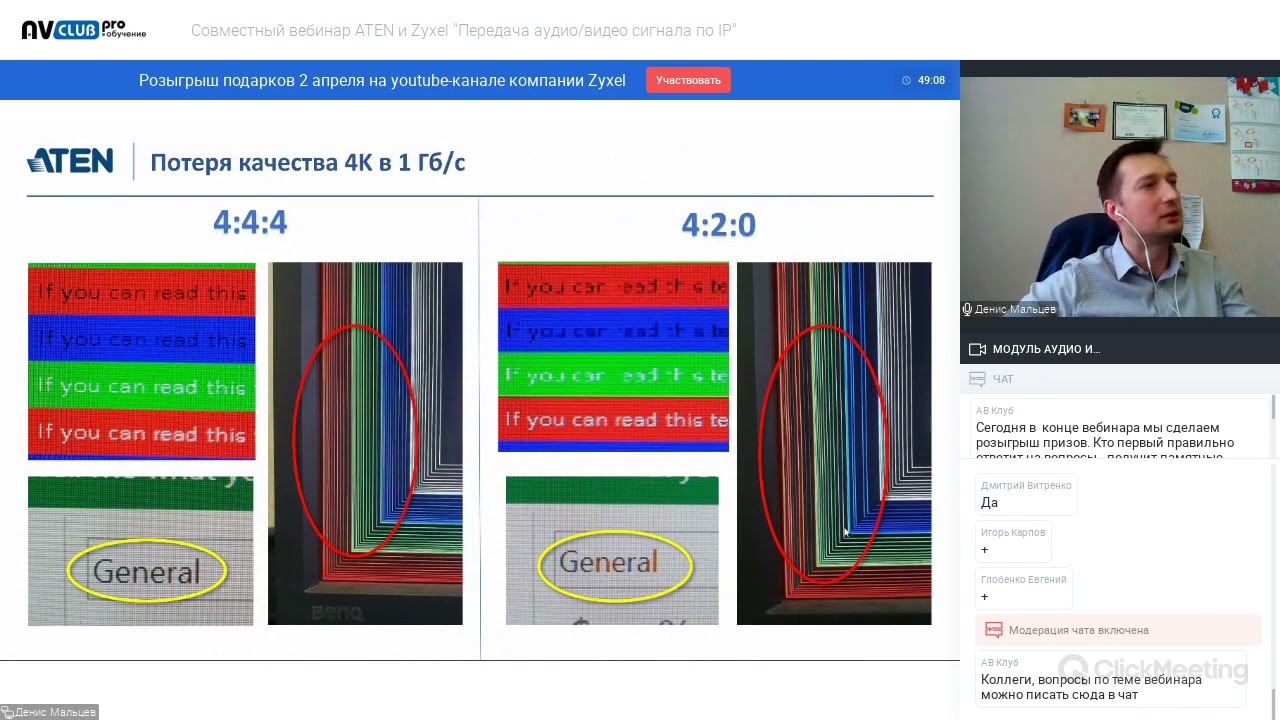Click the 4:4:4 heading on slide
This screenshot has height=720, width=1280.
click(x=250, y=223)
